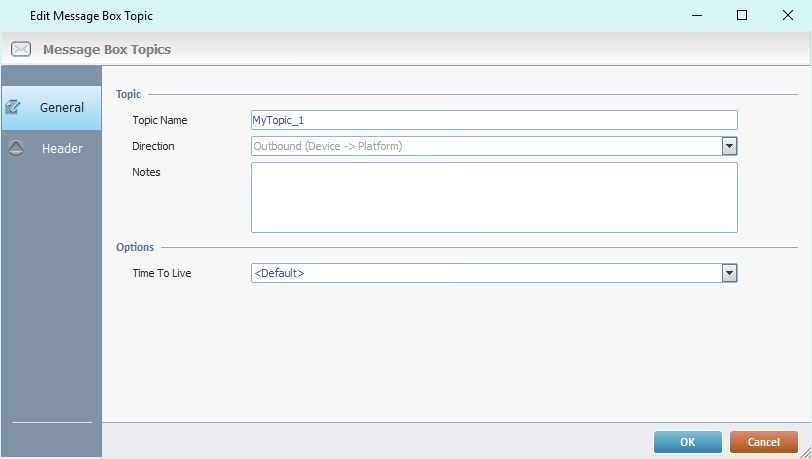Click the envelope icon beside Message Box Topics
Image resolution: width=812 pixels, height=459 pixels.
click(20, 49)
